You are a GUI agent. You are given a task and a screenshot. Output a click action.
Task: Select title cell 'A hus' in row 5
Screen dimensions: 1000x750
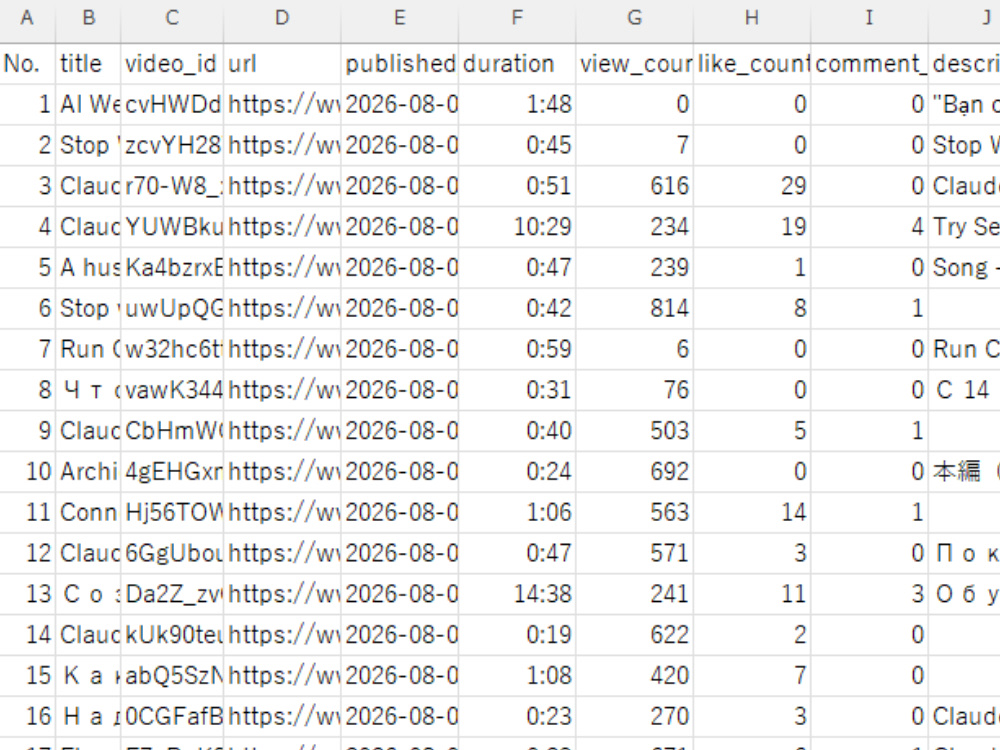click(x=89, y=267)
